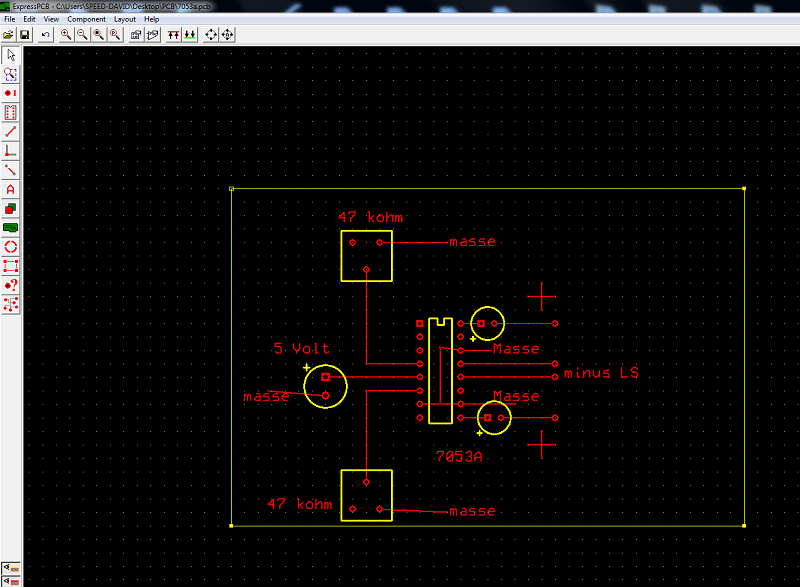The height and width of the screenshot is (587, 800).
Task: Click the upper yellow potentiometer square
Action: [x=366, y=256]
